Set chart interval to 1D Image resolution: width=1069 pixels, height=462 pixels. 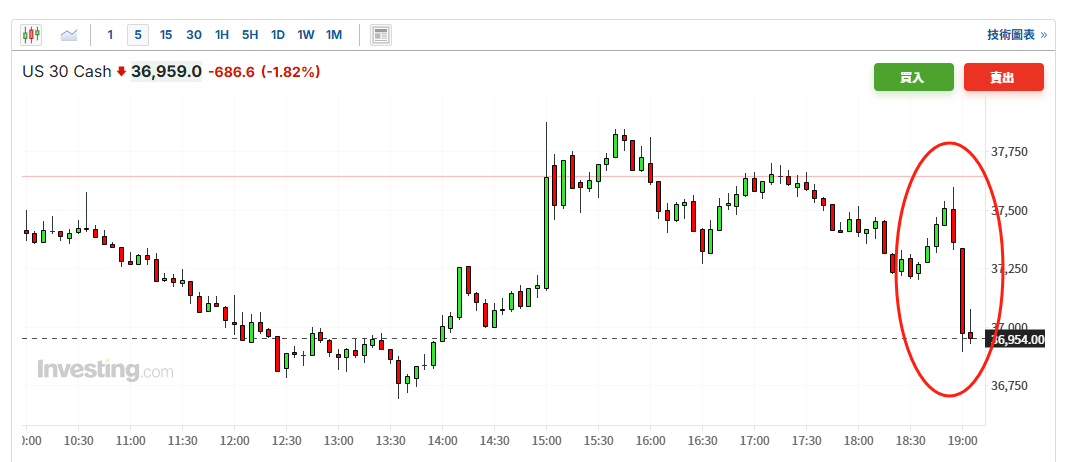(x=278, y=35)
